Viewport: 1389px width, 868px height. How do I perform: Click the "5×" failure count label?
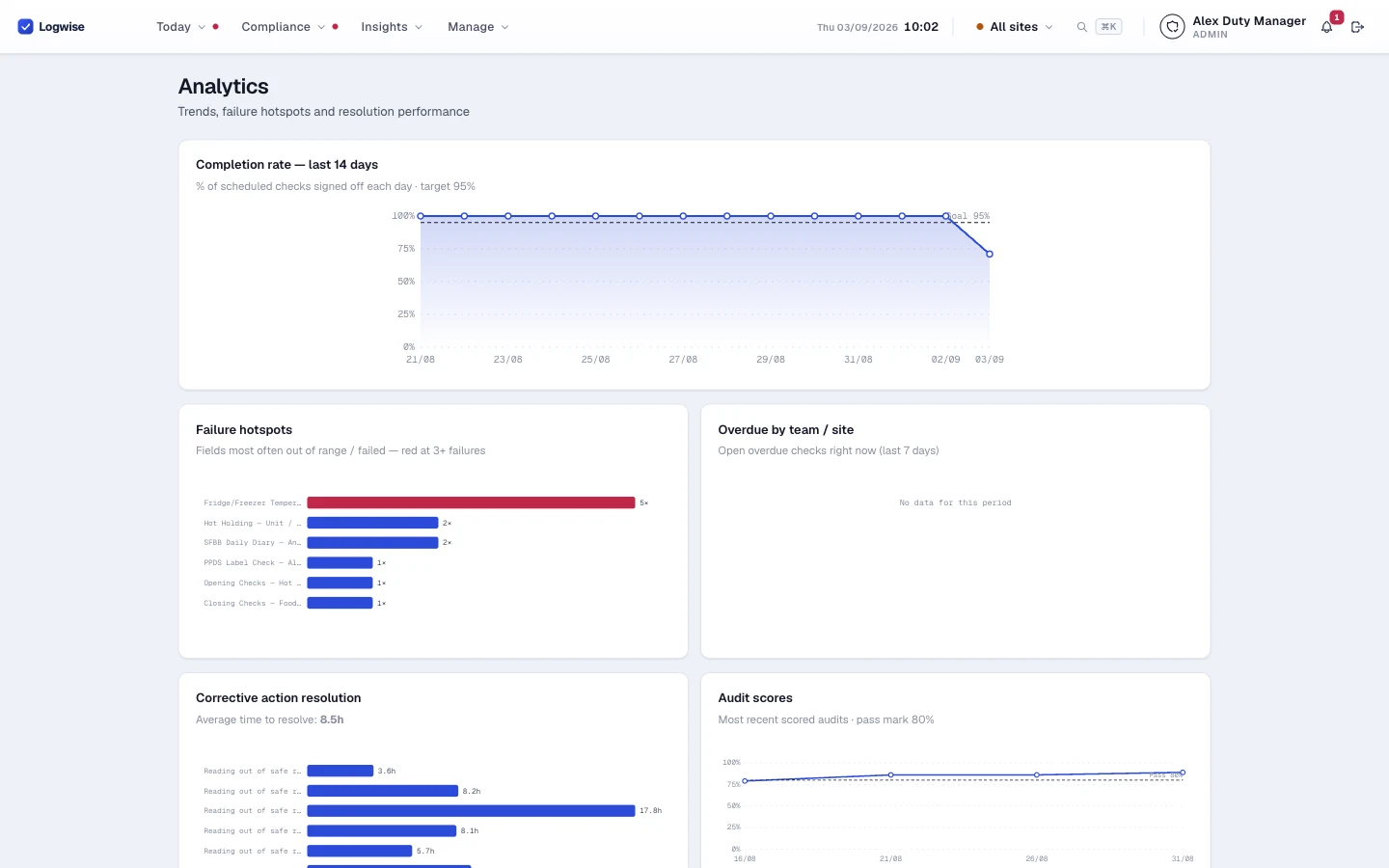click(x=644, y=502)
